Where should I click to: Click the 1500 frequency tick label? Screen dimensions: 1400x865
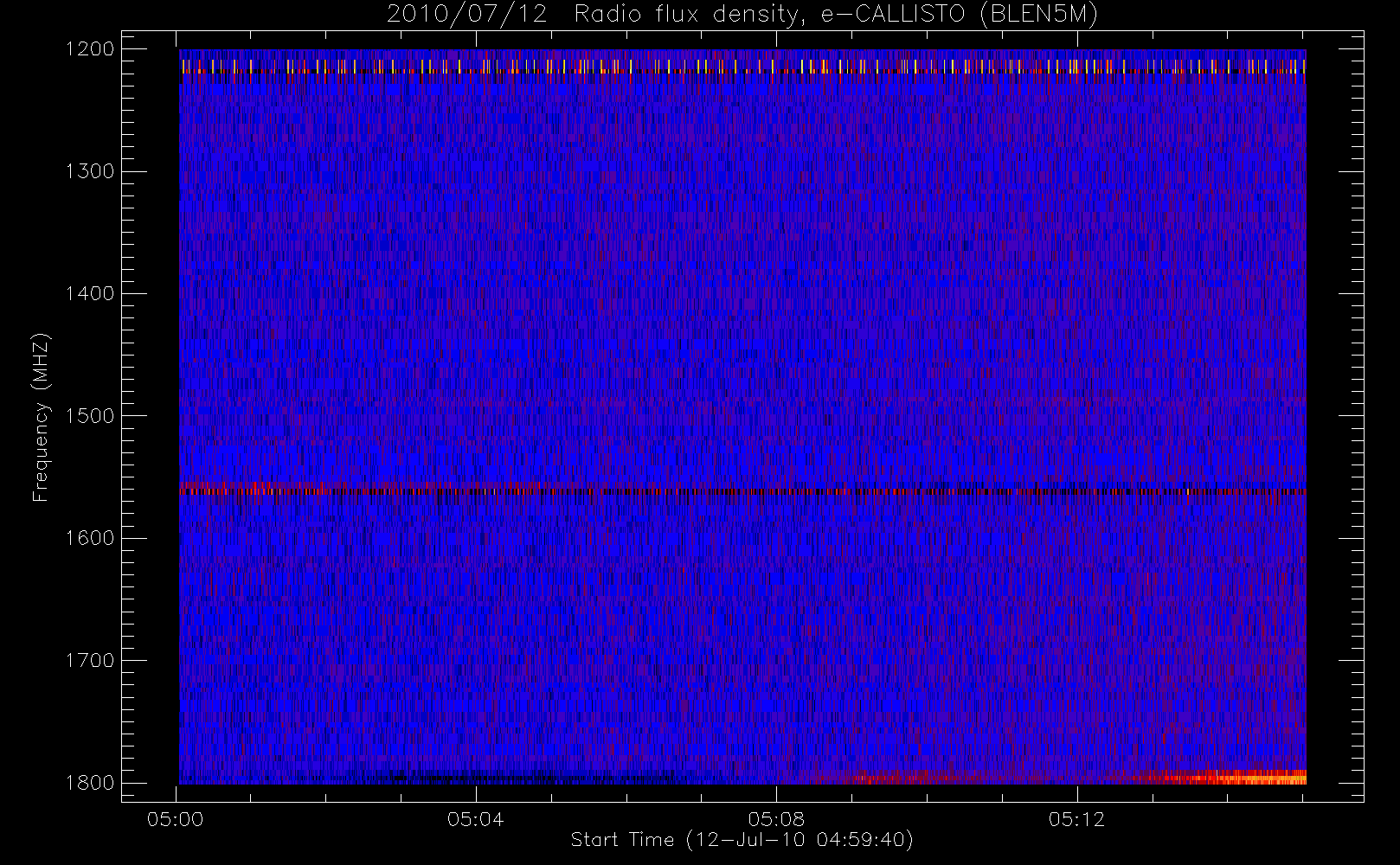(x=90, y=416)
